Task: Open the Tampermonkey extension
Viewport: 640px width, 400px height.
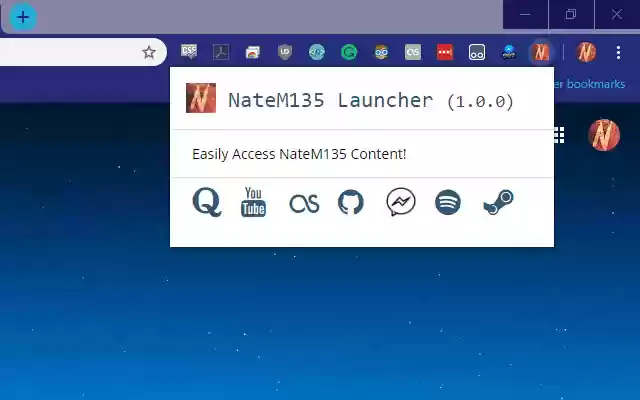Action: (477, 52)
